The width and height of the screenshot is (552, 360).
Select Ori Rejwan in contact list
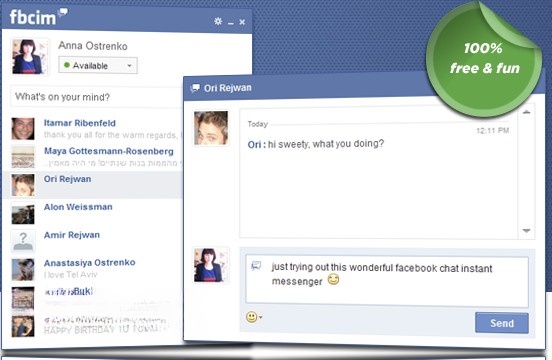(x=93, y=185)
